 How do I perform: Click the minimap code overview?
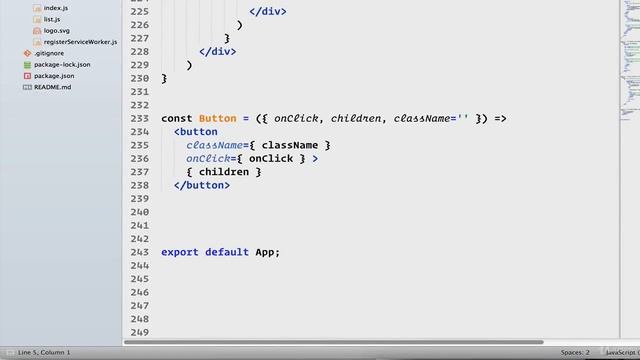[630, 61]
